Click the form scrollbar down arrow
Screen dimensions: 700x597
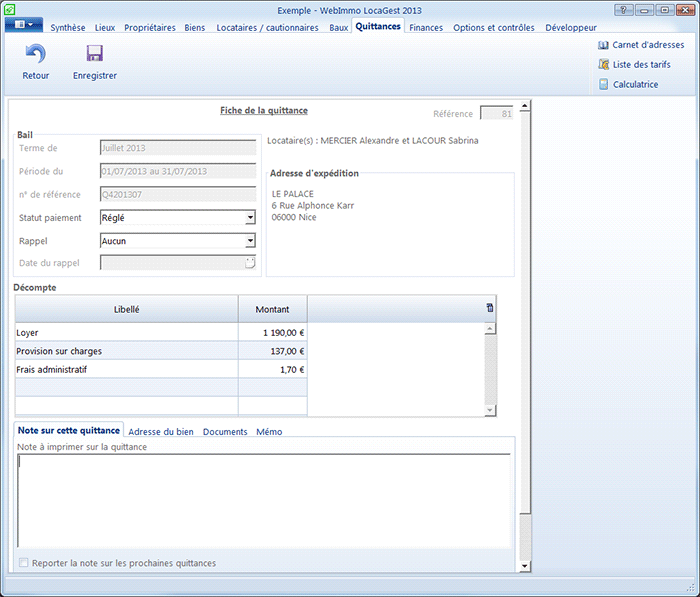[525, 566]
